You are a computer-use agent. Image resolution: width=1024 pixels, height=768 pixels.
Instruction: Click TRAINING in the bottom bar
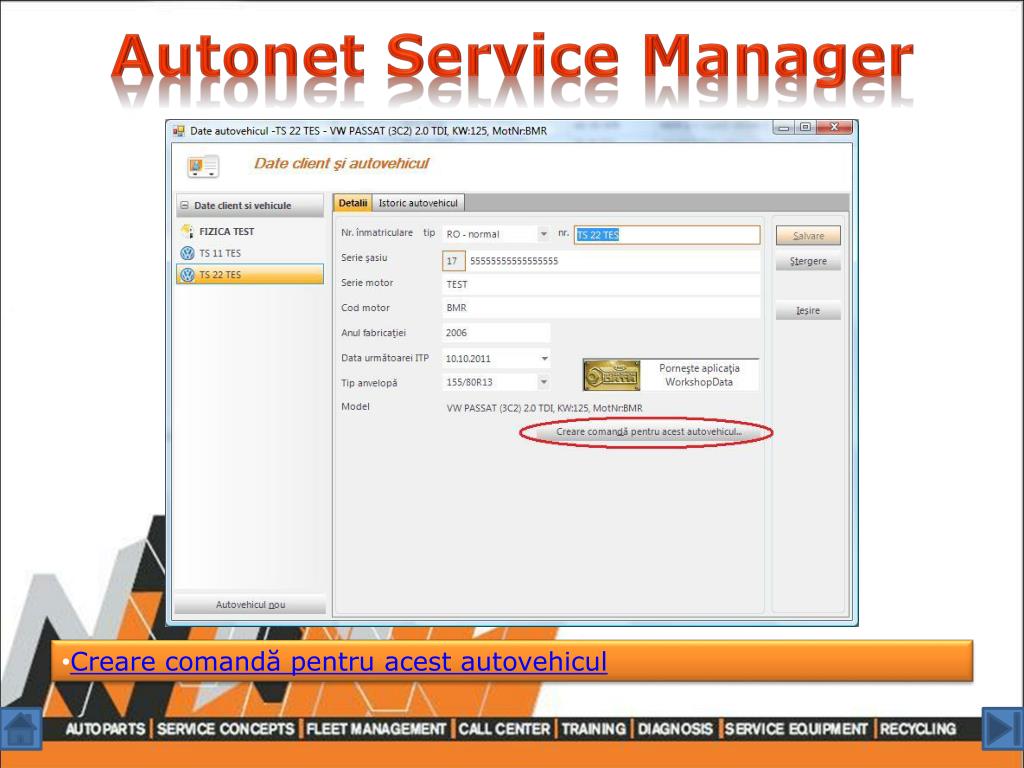pyautogui.click(x=594, y=729)
